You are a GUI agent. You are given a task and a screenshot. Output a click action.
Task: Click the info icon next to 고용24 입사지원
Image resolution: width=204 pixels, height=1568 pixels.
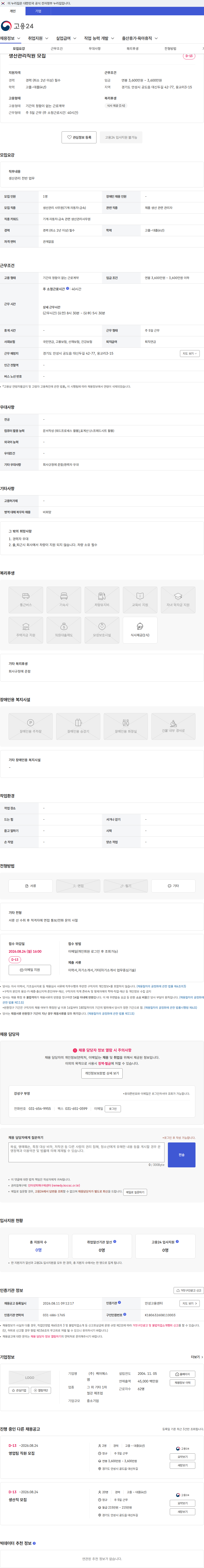tap(177, 1242)
